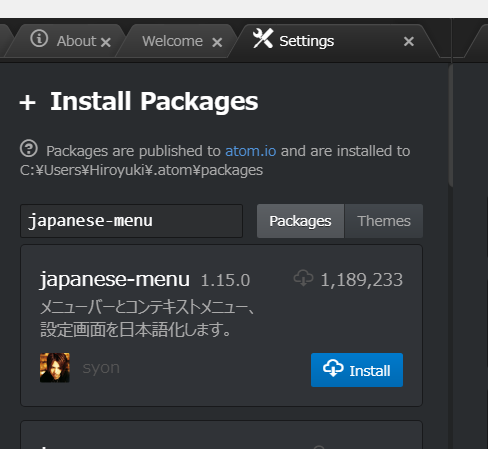Close the Settings tab
This screenshot has height=449, width=488.
[409, 41]
